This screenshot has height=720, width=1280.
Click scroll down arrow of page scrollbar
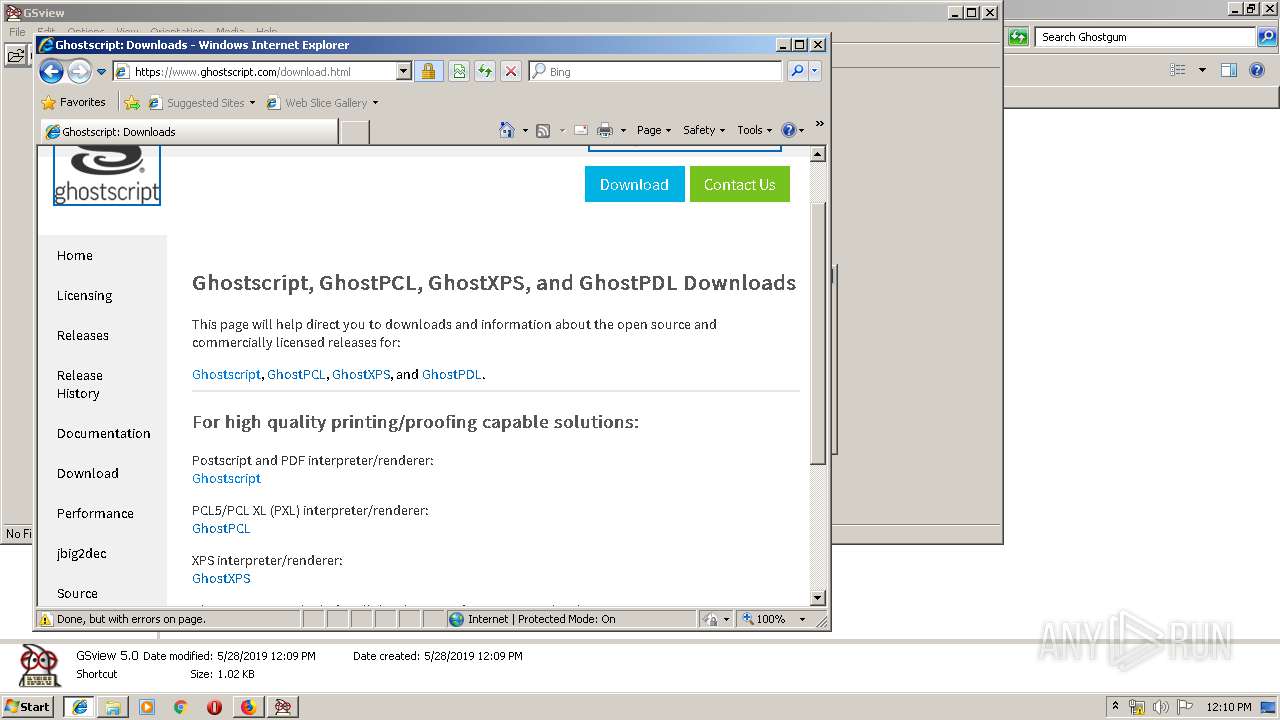coord(817,598)
